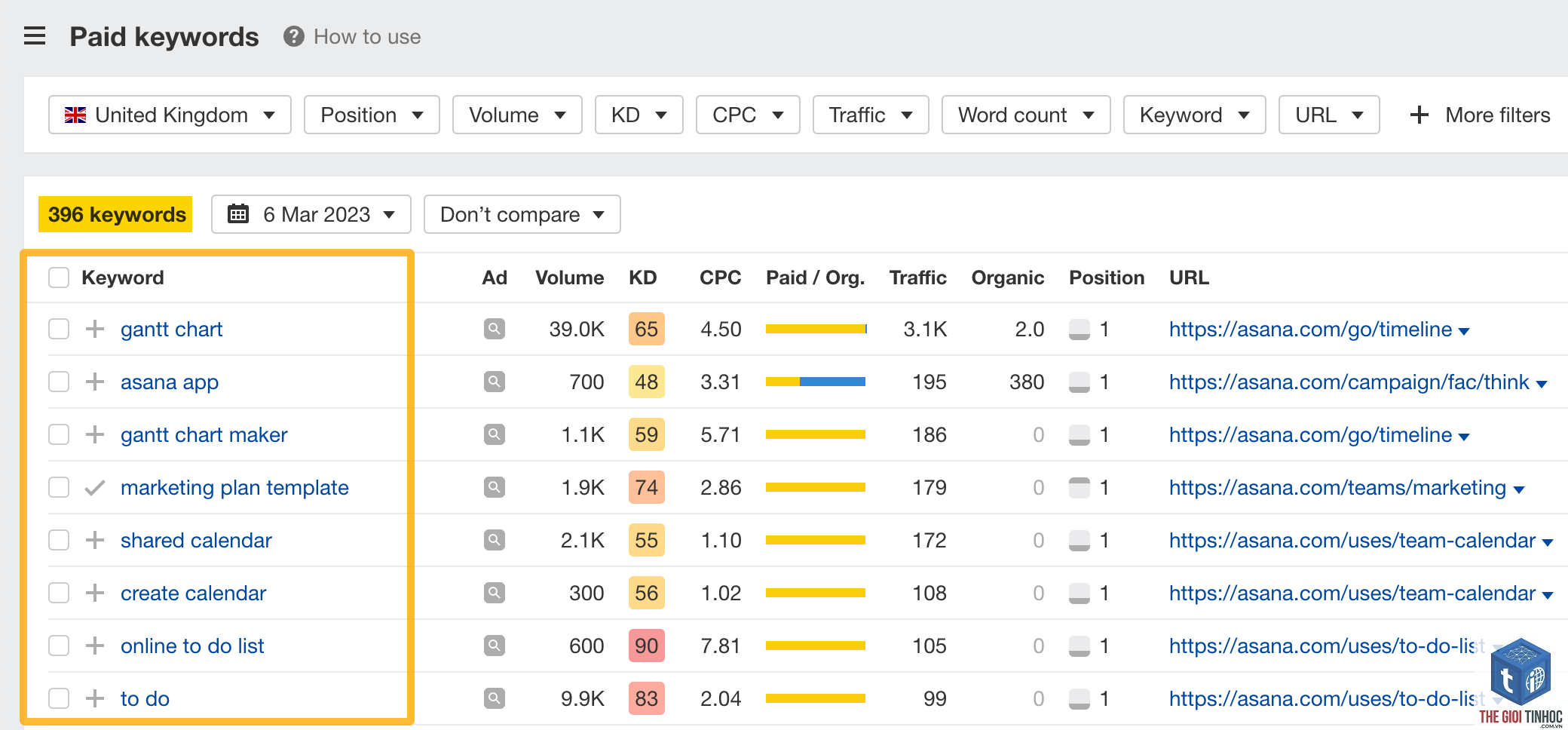Open the Traffic filter dropdown
This screenshot has width=1568, height=730.
click(871, 115)
